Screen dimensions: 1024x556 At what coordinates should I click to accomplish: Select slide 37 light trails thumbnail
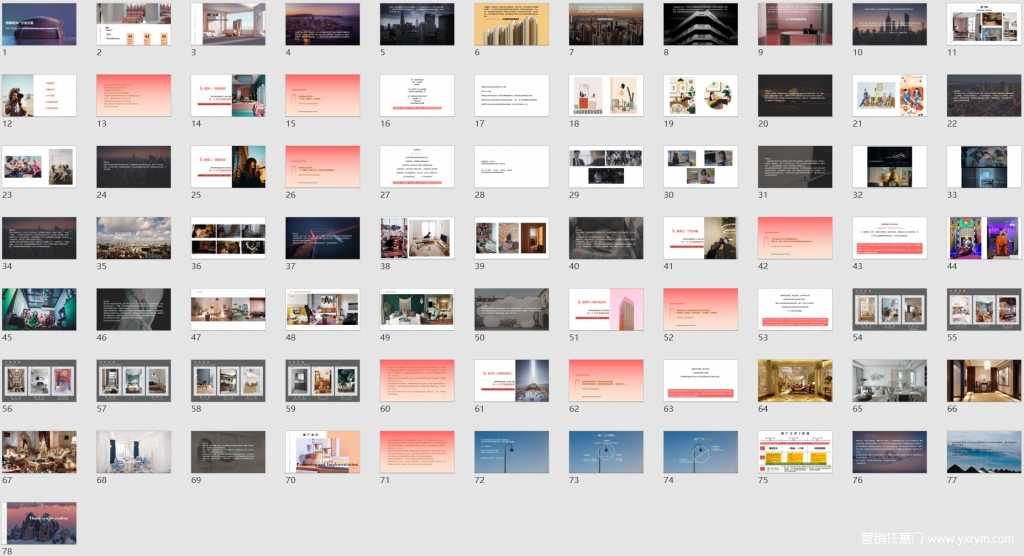coord(323,238)
